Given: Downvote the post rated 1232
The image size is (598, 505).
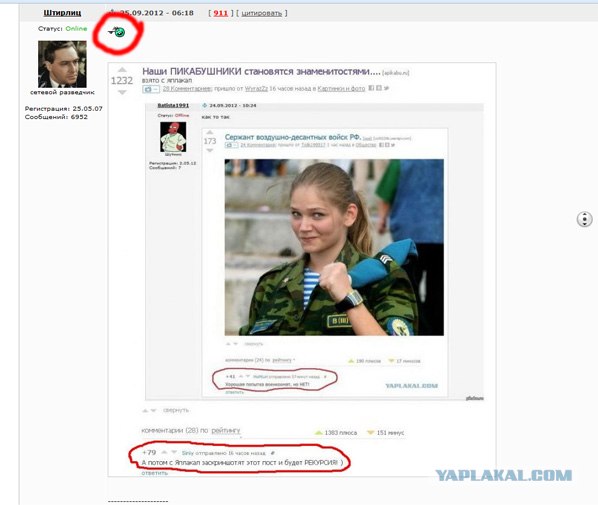Looking at the screenshot, I should tap(122, 92).
